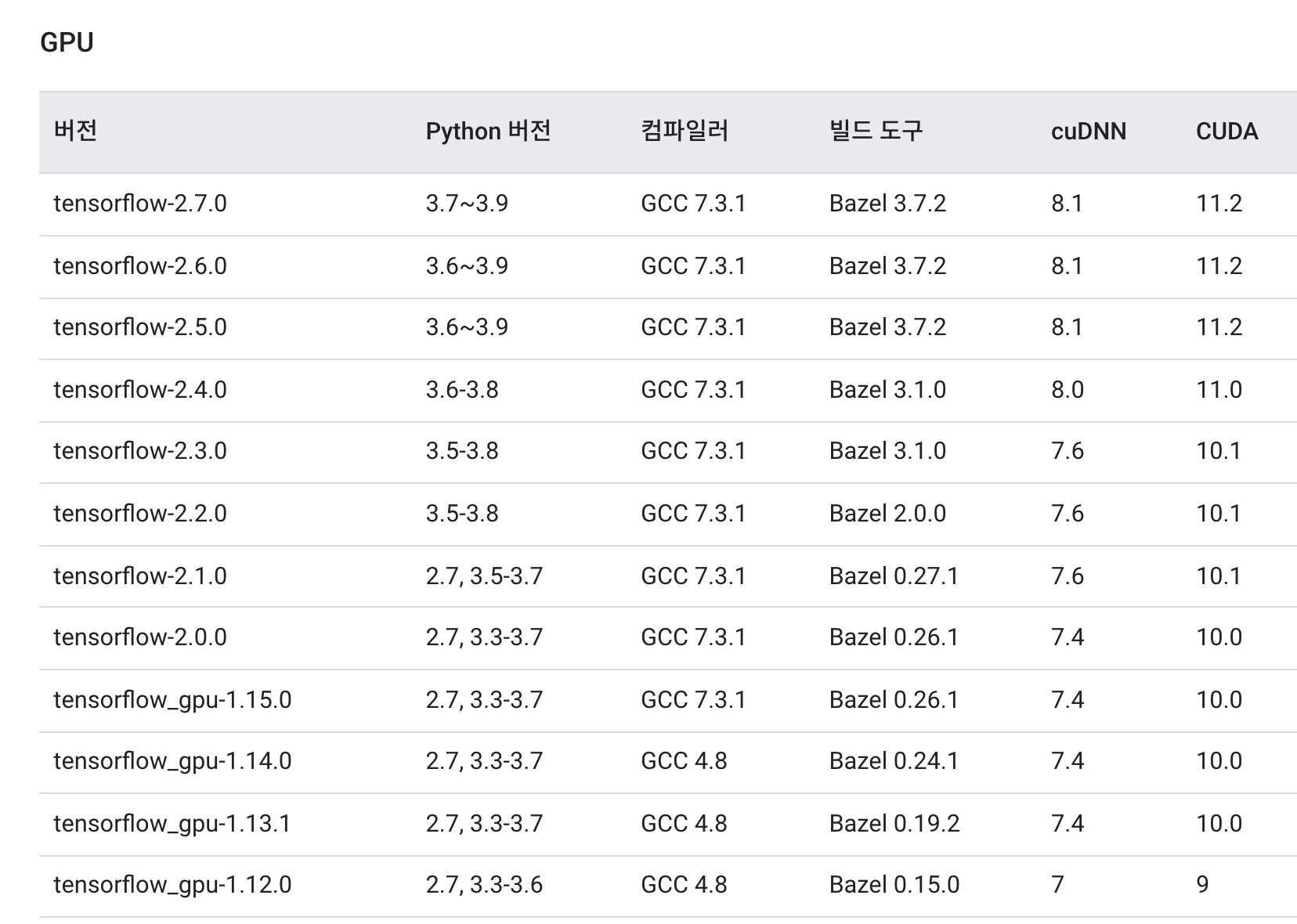The width and height of the screenshot is (1297, 924).
Task: Click CUDA 9 in tensorflow_gpu-1.12.0 row
Action: point(1202,885)
